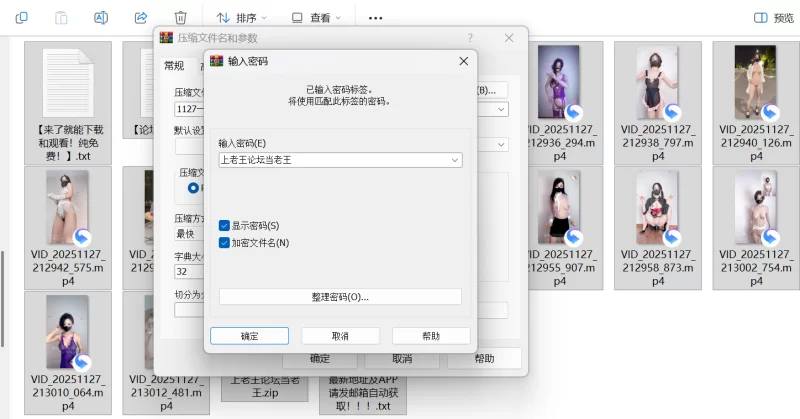
Task: Click the Share icon in Explorer toolbar
Action: 141,18
